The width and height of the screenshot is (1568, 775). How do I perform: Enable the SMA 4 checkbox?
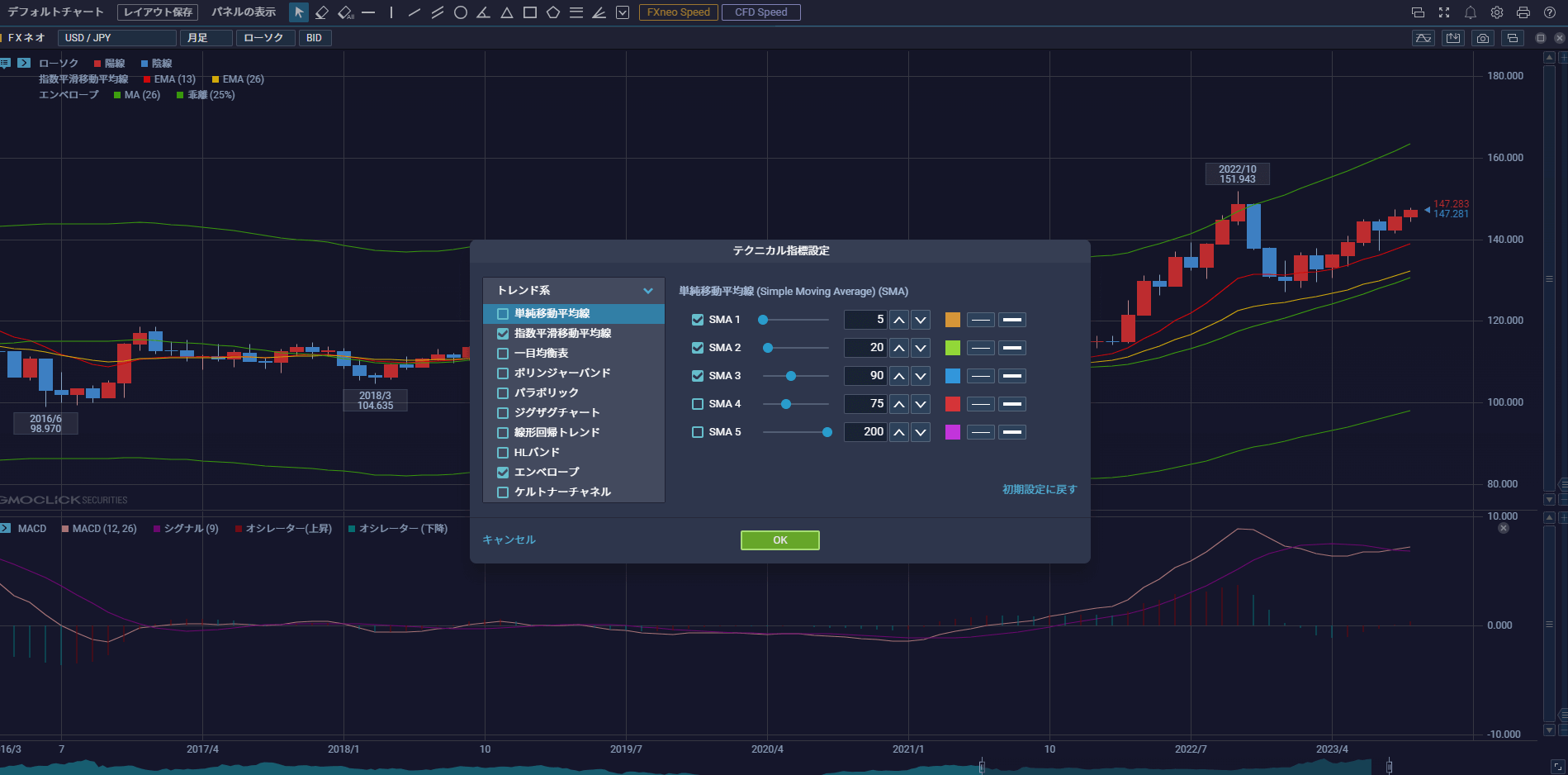tap(697, 403)
